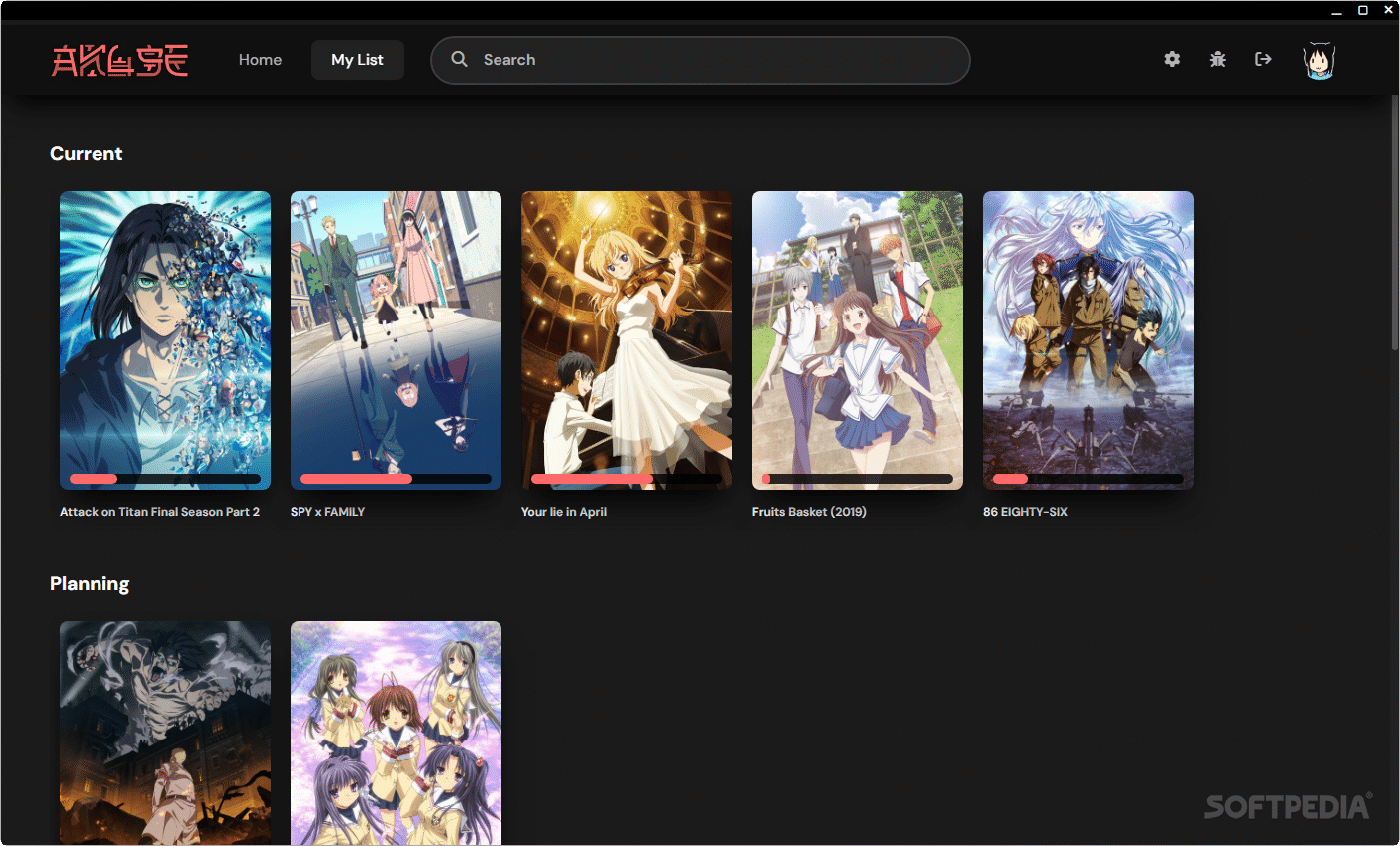Click the 'Your lie in April' title text
The height and width of the screenshot is (846, 1400).
564,512
